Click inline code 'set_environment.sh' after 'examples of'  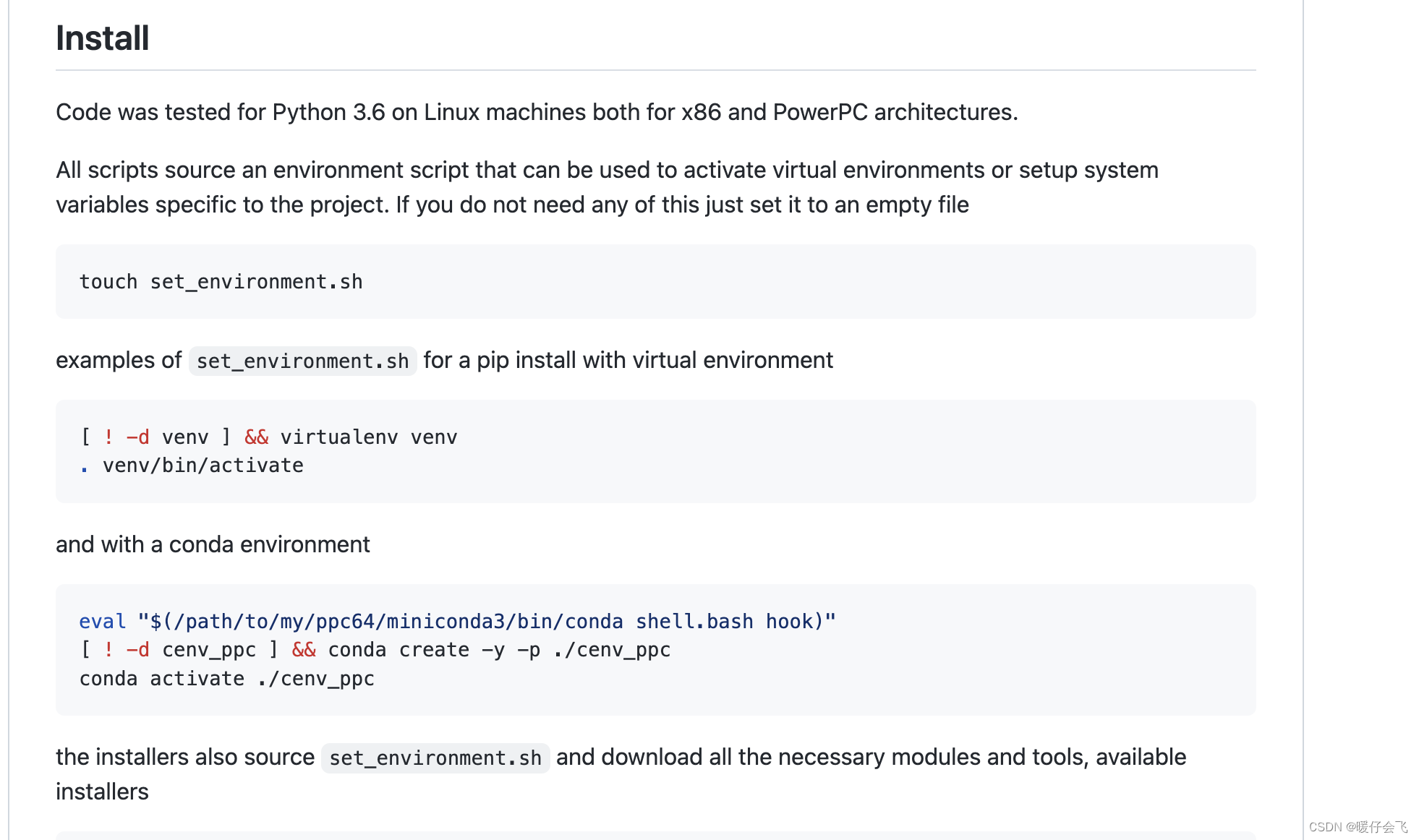pyautogui.click(x=302, y=361)
